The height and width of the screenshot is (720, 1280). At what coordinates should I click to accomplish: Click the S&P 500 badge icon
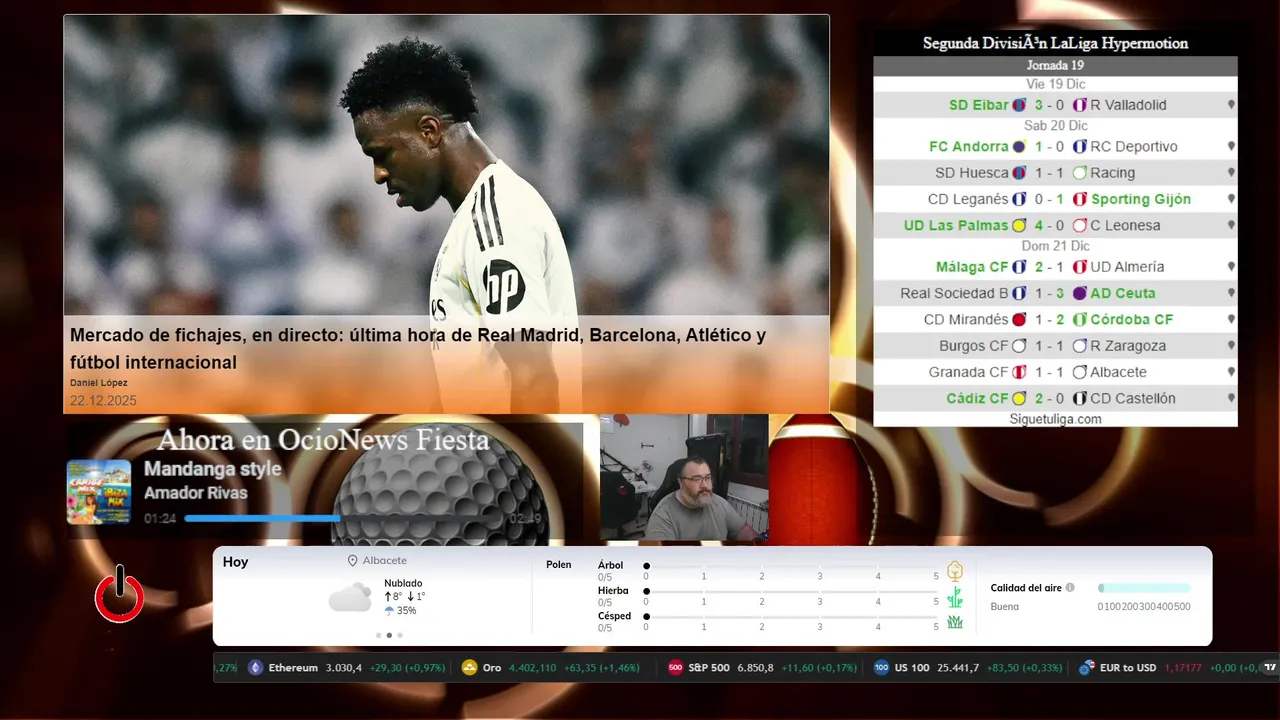(x=675, y=668)
